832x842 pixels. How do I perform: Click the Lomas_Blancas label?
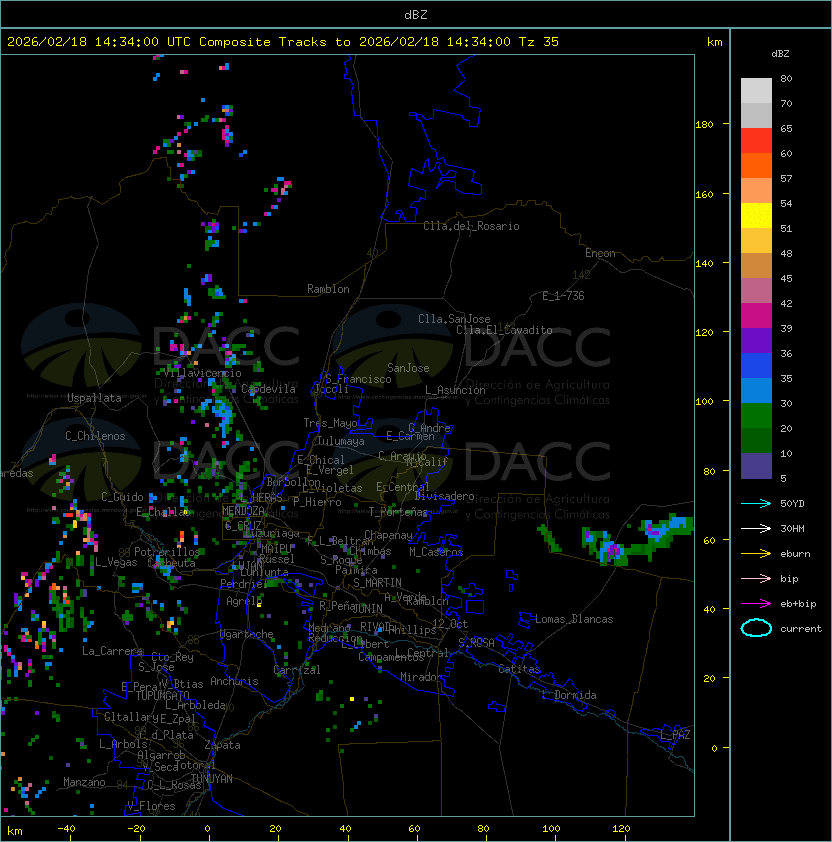574,619
